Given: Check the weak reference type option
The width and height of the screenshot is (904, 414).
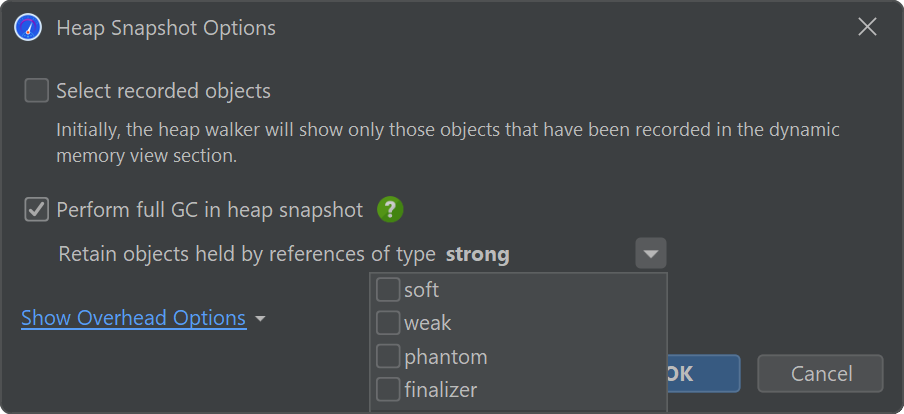Looking at the screenshot, I should click(388, 323).
